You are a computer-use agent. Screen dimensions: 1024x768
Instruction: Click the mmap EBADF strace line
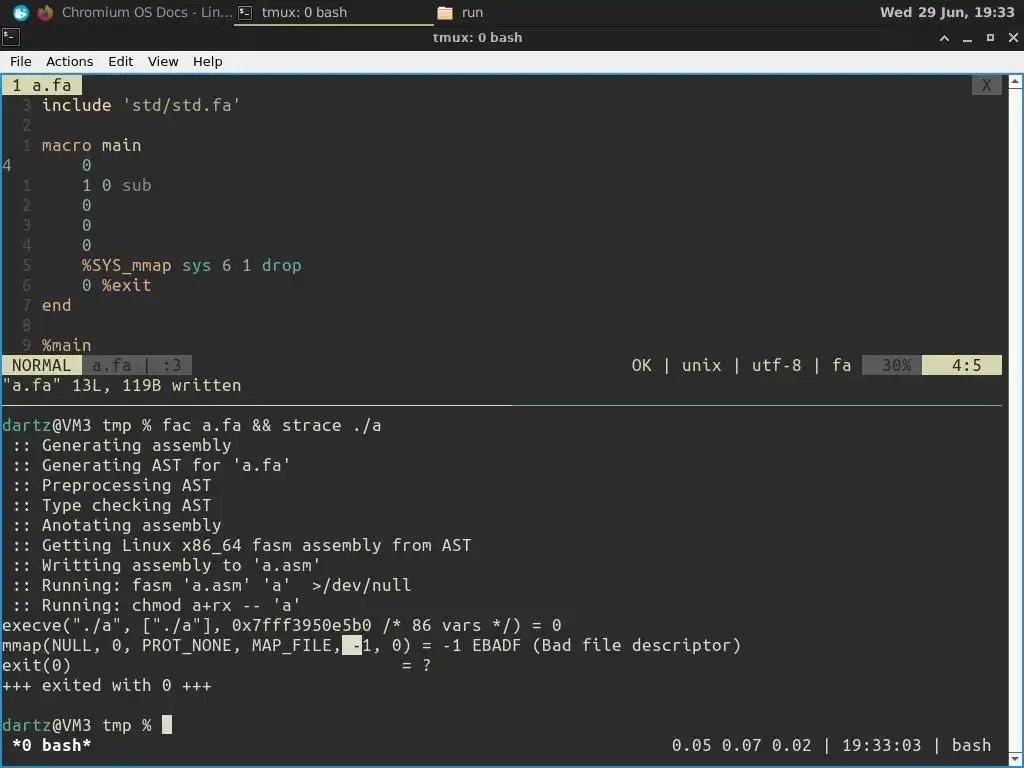[x=372, y=645]
